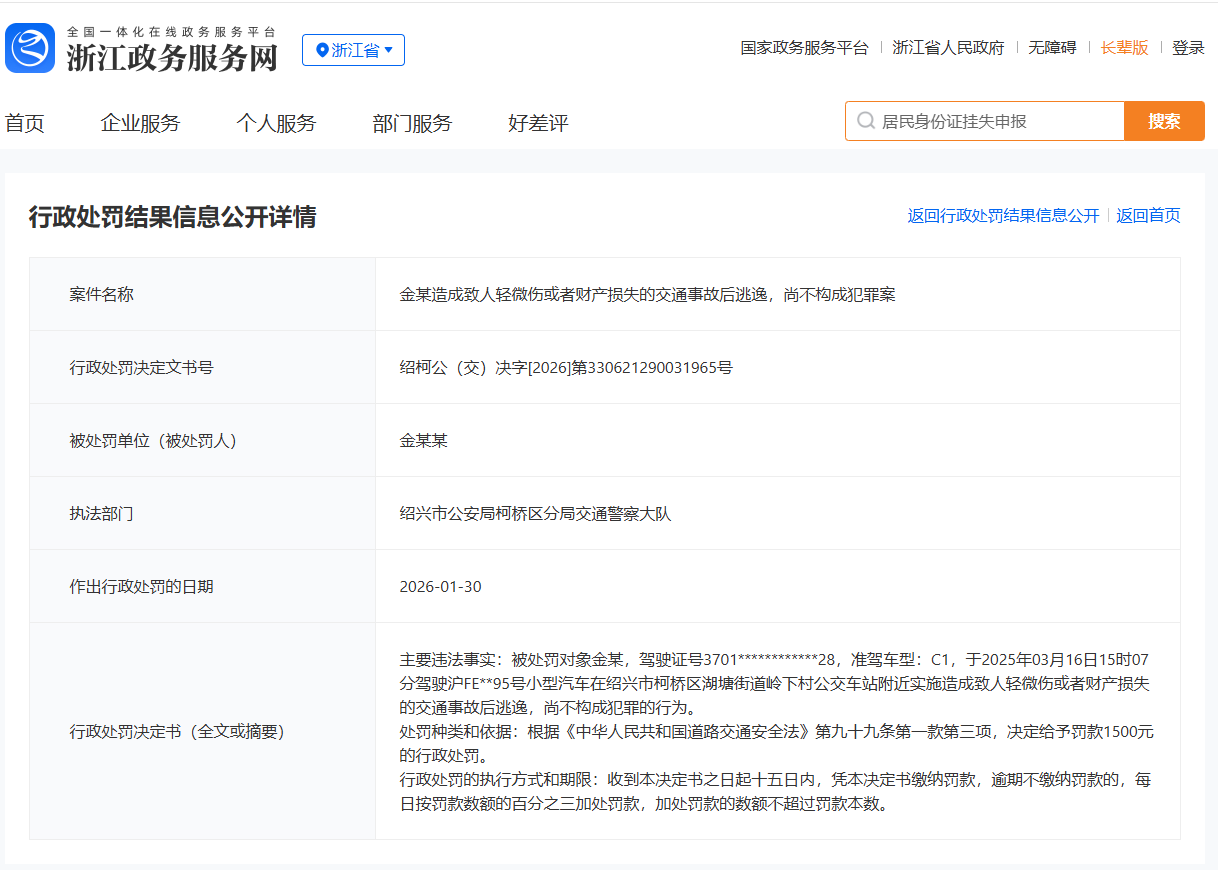The image size is (1218, 870).
Task: Go back home via 返回首页 link
Action: (x=1147, y=215)
